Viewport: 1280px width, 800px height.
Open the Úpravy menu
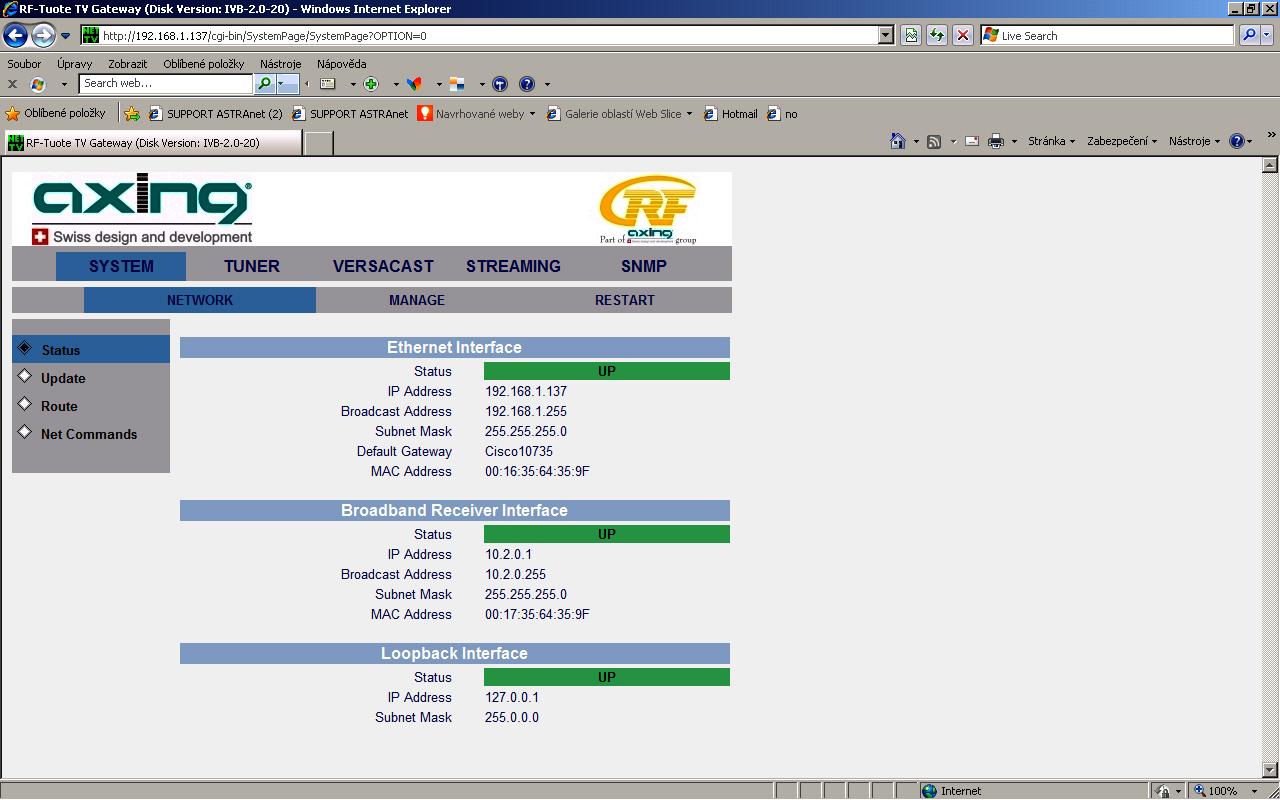75,64
